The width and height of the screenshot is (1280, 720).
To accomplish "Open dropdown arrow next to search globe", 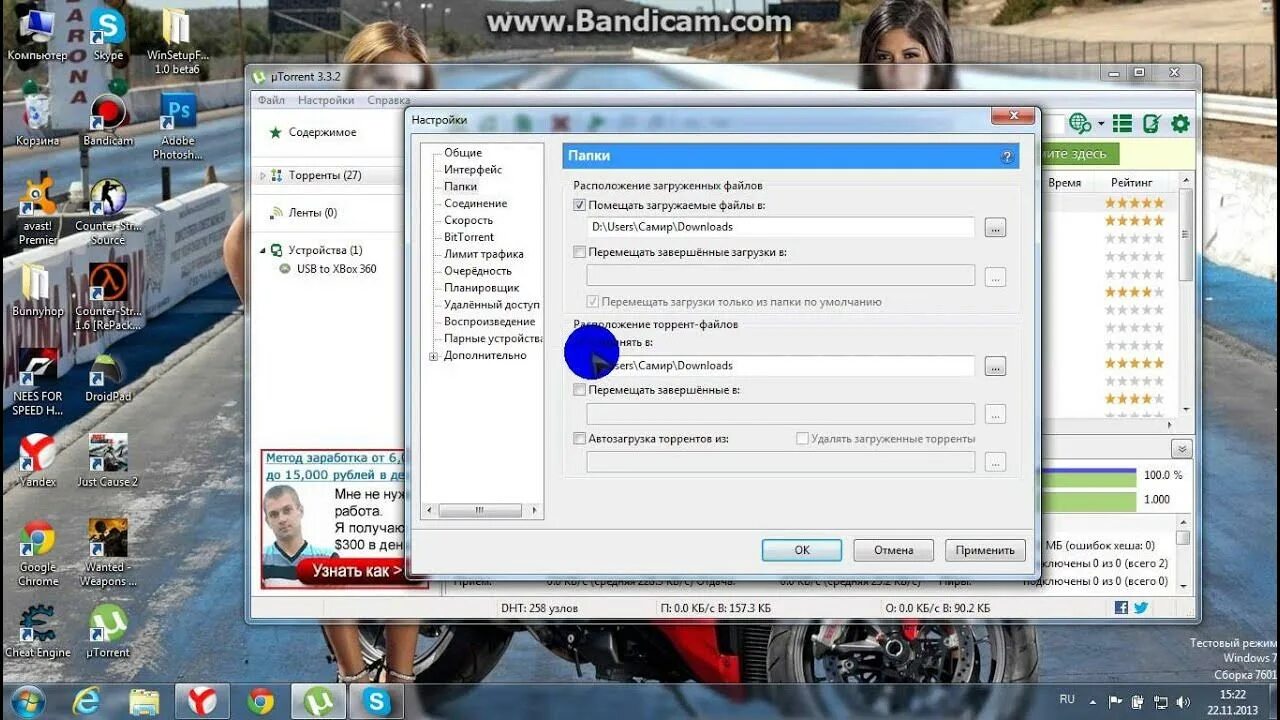I will coord(1100,124).
